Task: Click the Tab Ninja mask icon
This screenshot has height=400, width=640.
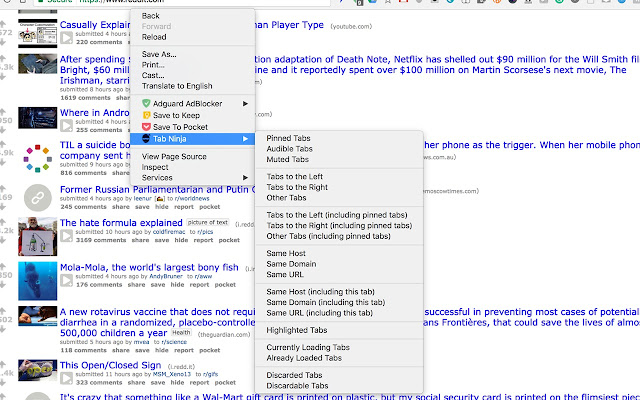Action: click(x=146, y=139)
